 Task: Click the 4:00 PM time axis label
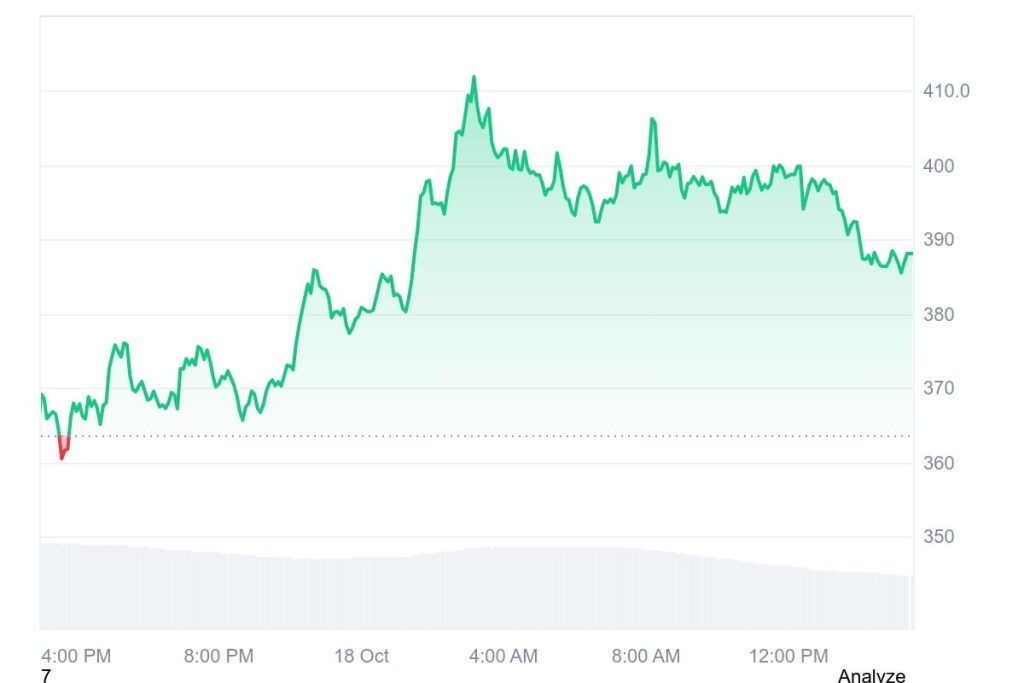(76, 656)
